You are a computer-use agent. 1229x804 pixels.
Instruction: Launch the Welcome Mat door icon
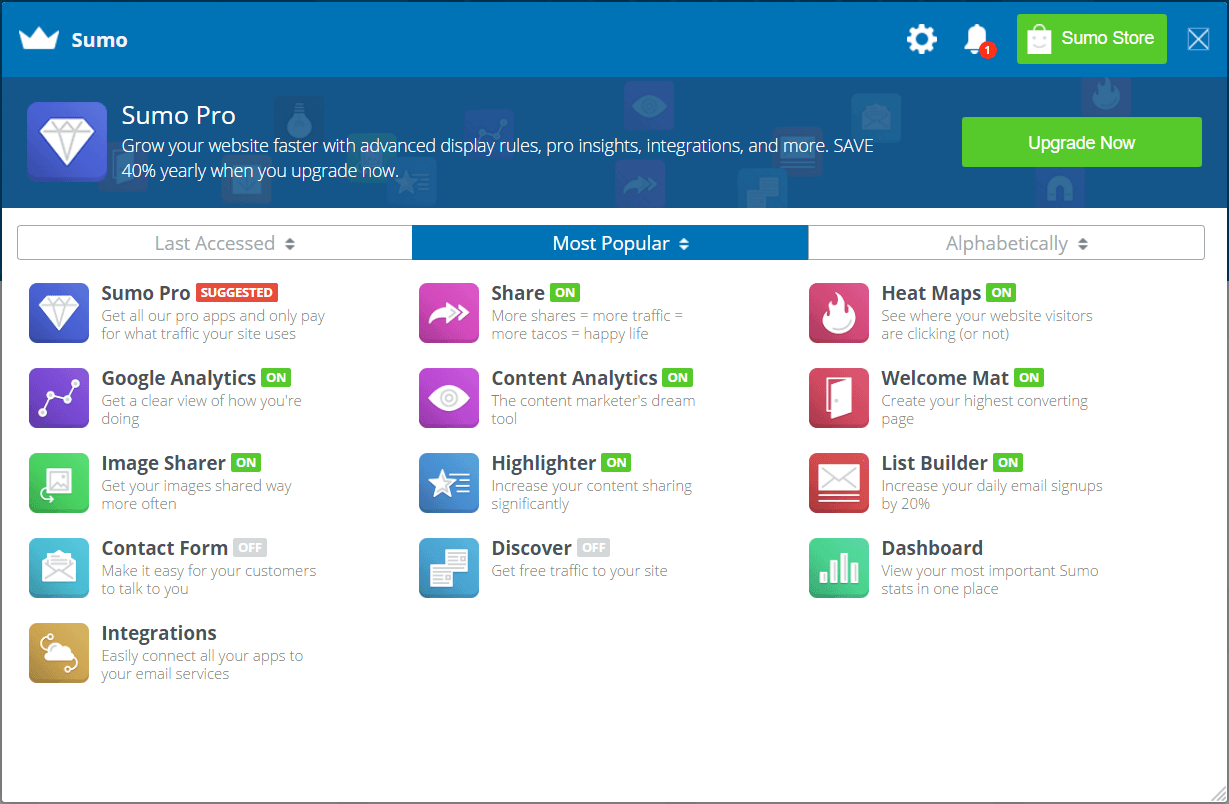point(839,398)
